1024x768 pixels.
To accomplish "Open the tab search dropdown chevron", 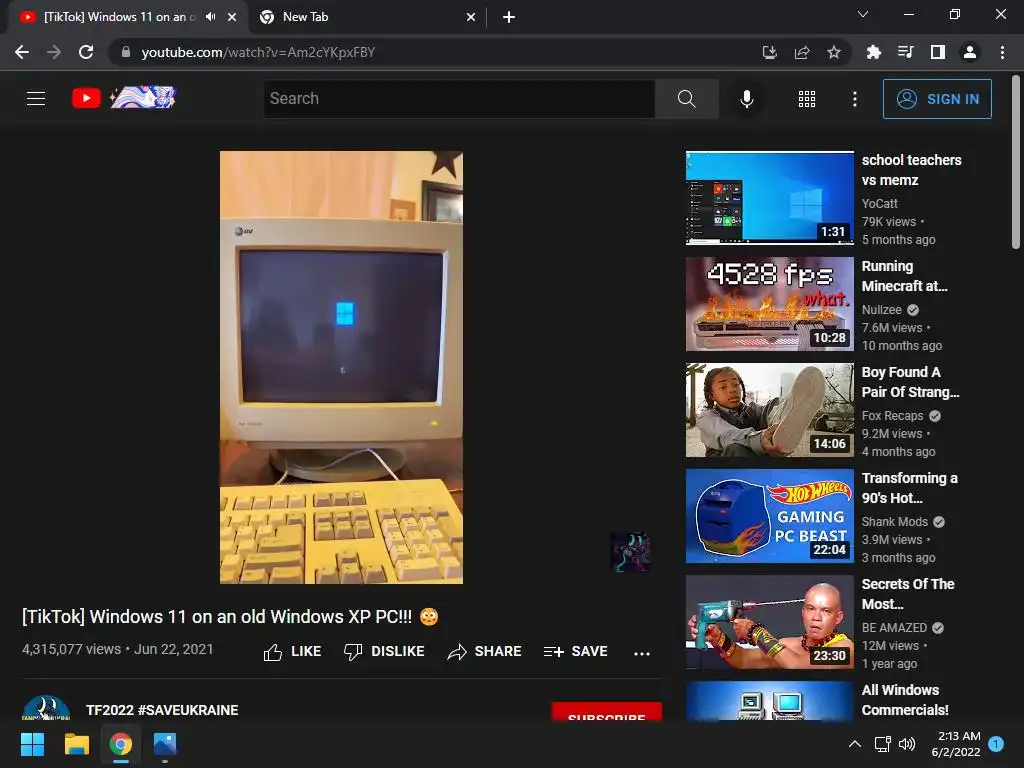I will pyautogui.click(x=863, y=14).
